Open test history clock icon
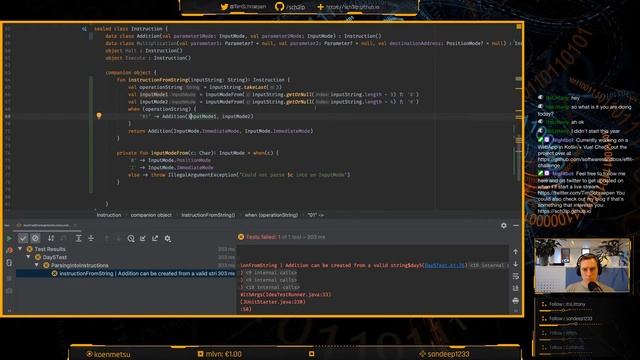This screenshot has width=640, height=360. click(x=131, y=238)
